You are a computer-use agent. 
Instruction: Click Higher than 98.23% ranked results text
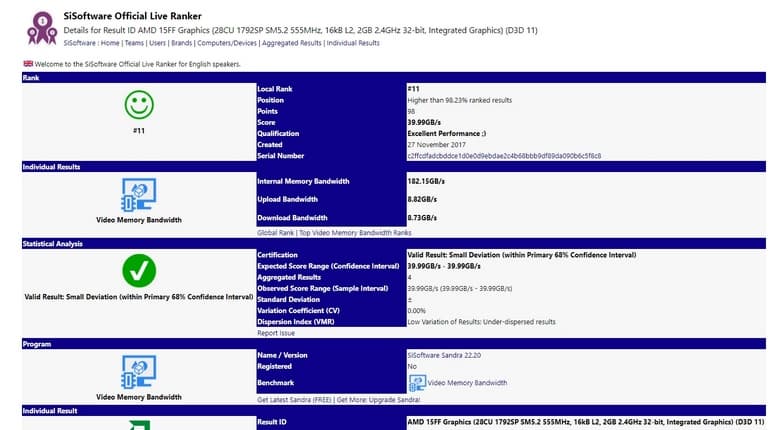(460, 100)
